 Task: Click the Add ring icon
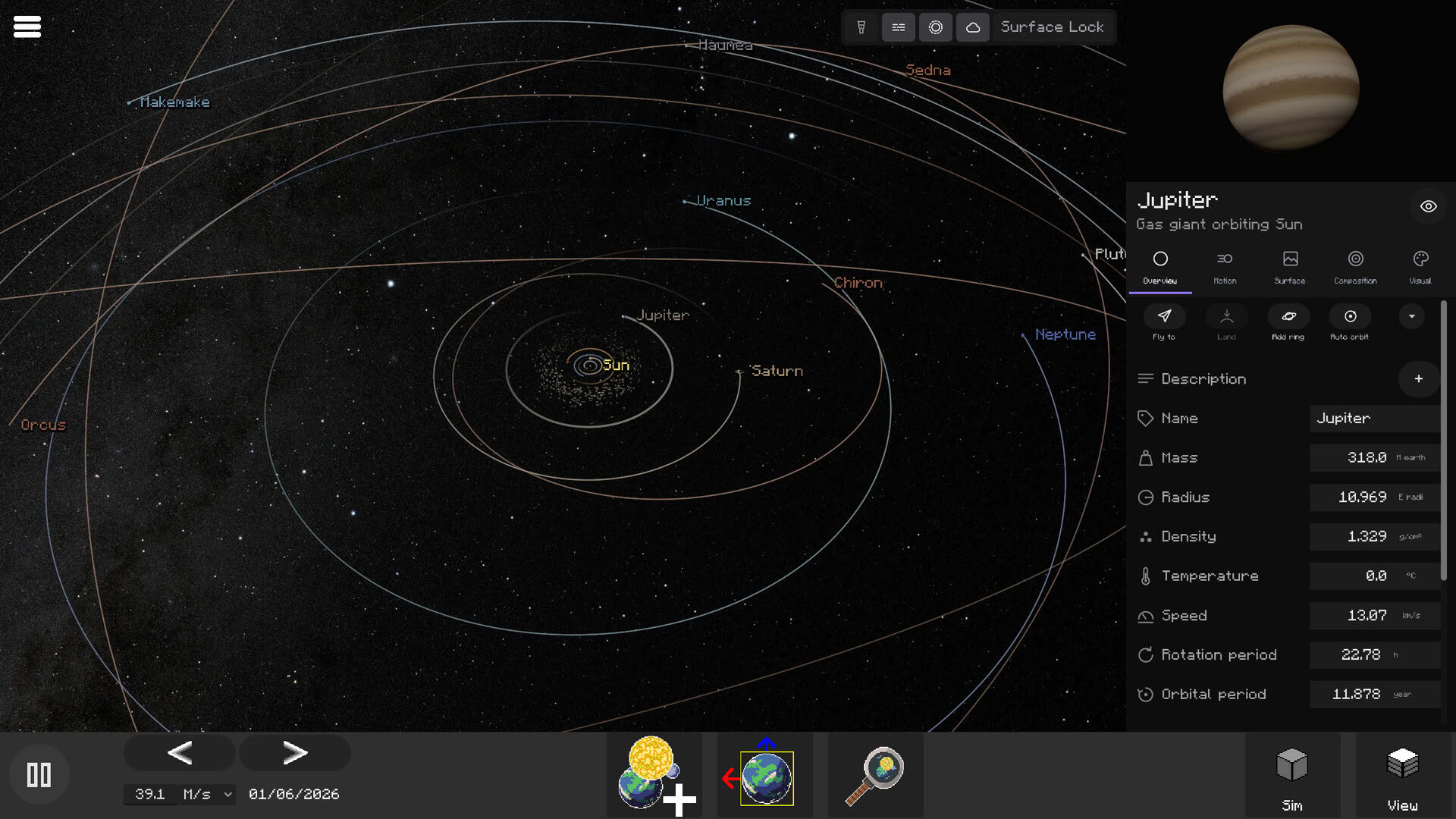pyautogui.click(x=1288, y=316)
